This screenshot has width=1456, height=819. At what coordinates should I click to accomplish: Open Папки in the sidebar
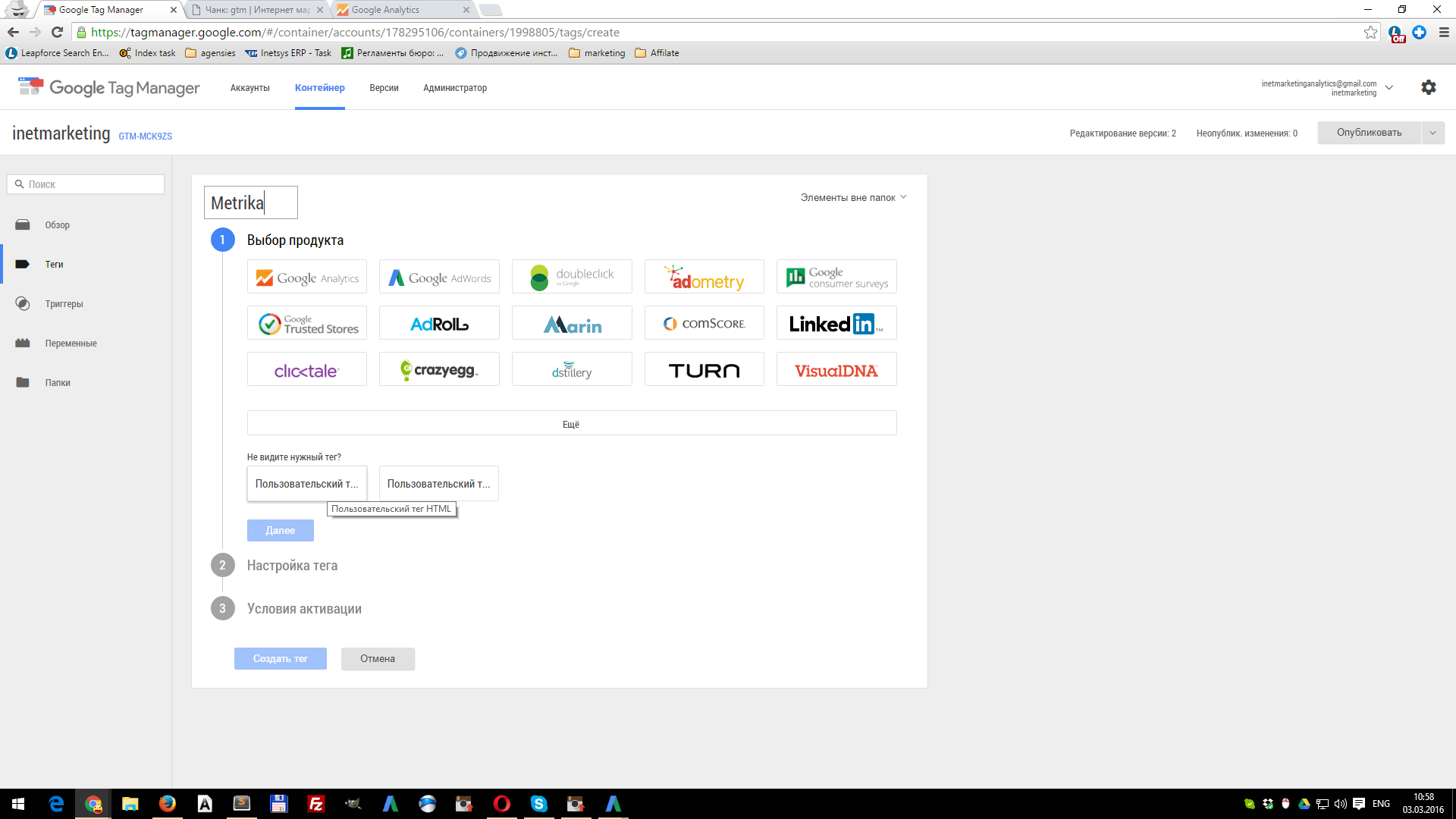click(x=58, y=383)
